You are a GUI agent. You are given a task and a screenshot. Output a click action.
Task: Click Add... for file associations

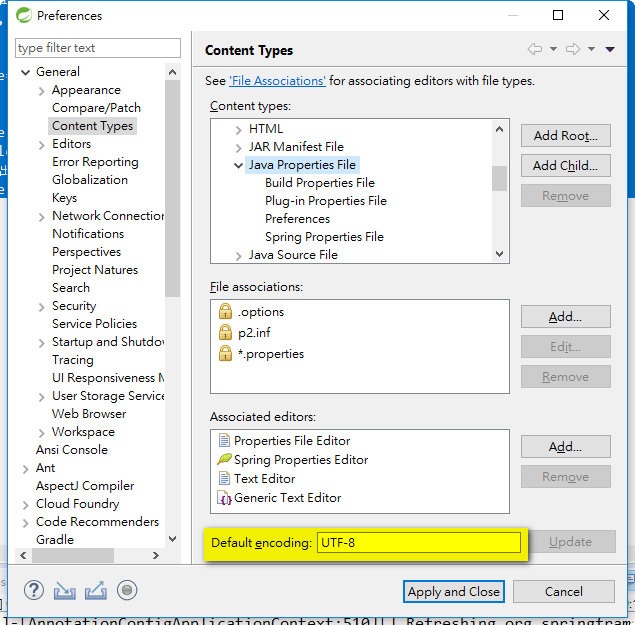(x=565, y=317)
